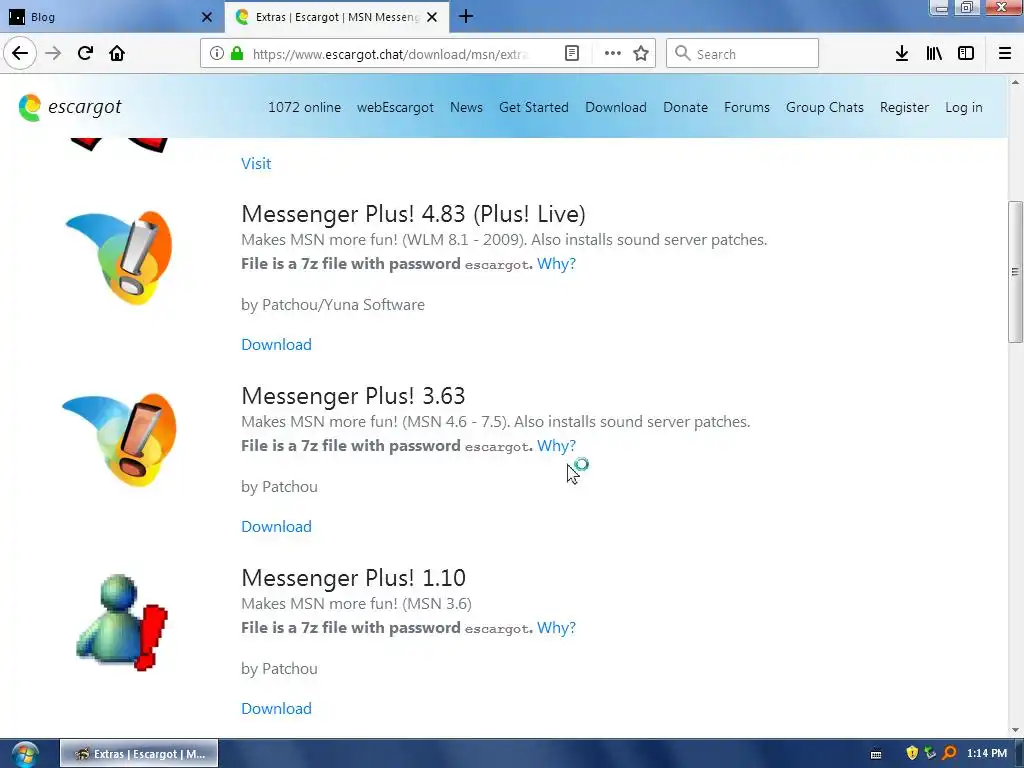Click the yellow shield tray icon
Viewport: 1024px width, 768px height.
(x=912, y=754)
